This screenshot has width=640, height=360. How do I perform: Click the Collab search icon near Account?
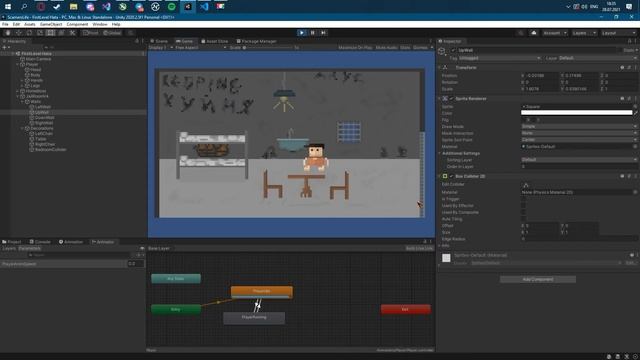(x=521, y=33)
